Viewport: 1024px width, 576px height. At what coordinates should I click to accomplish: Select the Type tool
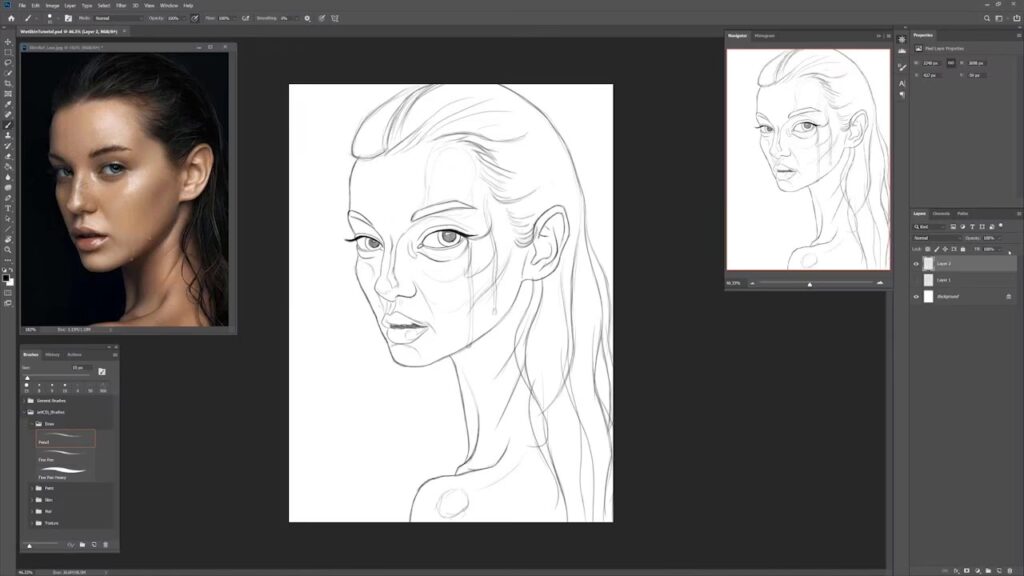(8, 208)
